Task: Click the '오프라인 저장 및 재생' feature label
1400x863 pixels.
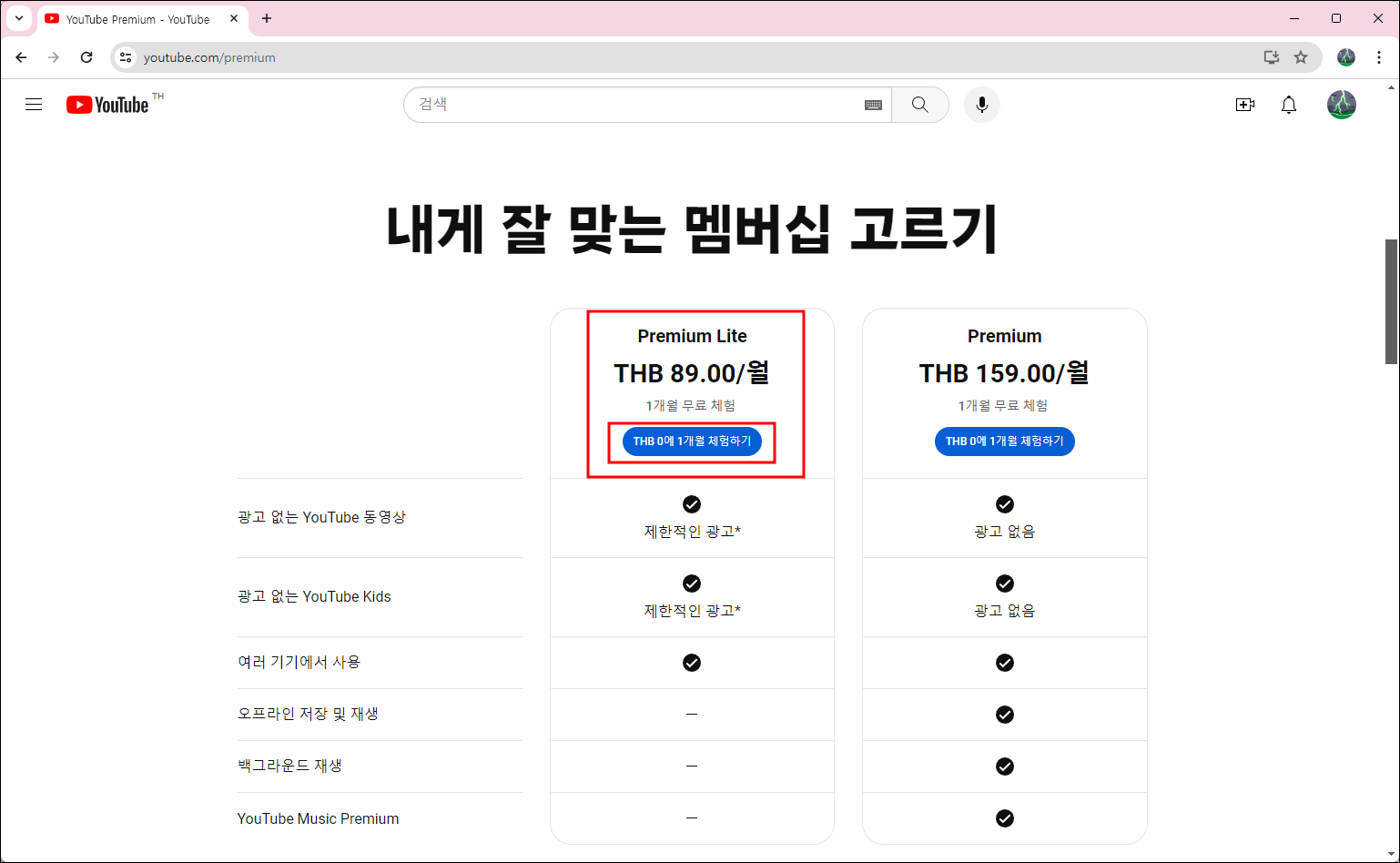Action: point(308,714)
